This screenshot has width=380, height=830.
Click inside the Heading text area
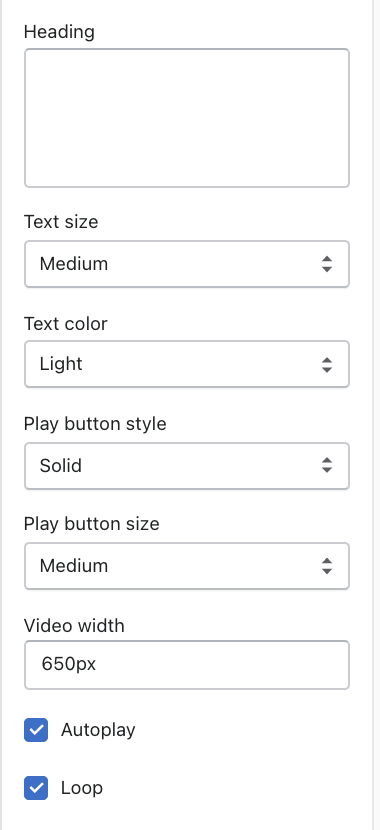tap(187, 118)
